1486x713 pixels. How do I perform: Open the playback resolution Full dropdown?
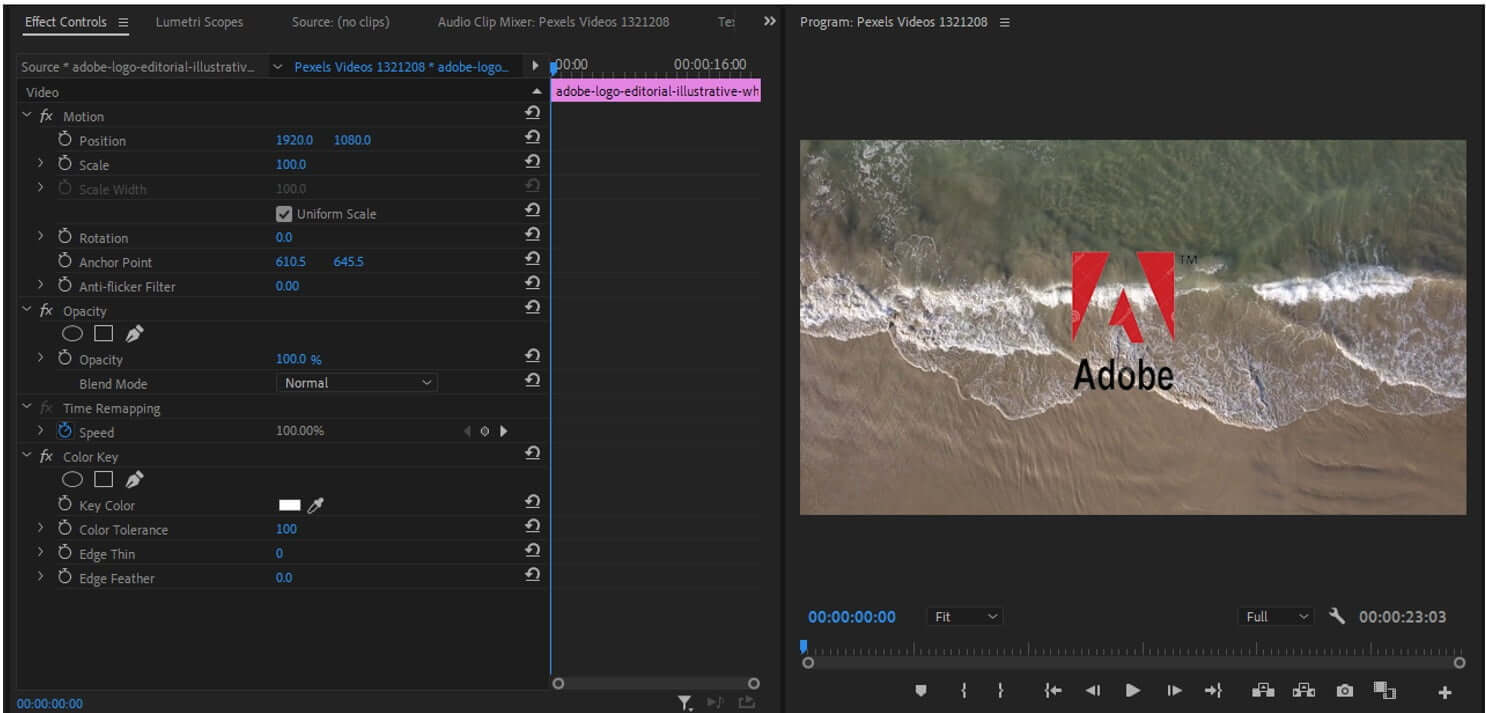[x=1275, y=617]
